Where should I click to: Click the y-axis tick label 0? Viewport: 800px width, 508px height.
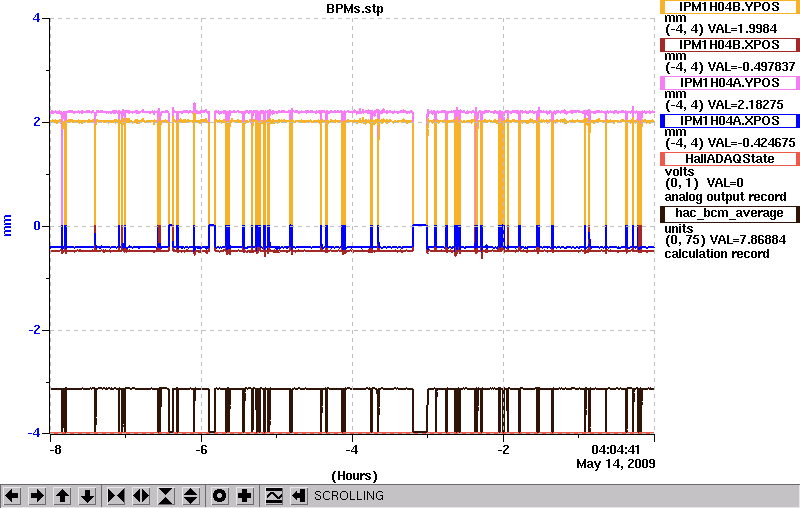[37, 226]
